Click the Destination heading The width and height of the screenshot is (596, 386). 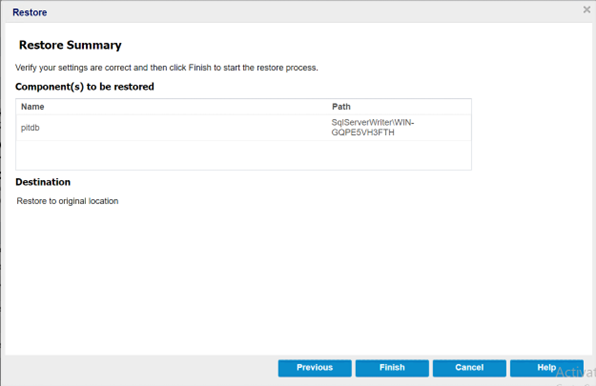click(43, 182)
